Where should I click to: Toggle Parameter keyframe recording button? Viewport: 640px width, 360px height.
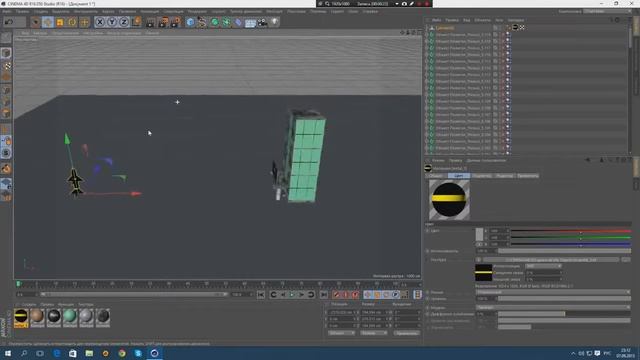tap(396, 294)
